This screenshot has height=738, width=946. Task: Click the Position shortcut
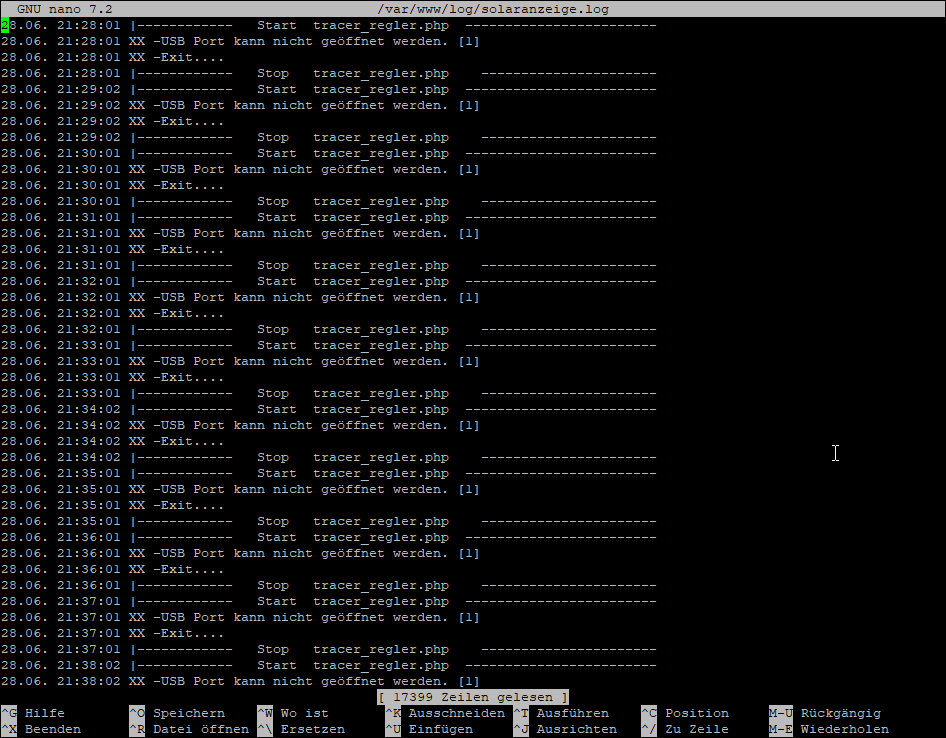point(696,713)
